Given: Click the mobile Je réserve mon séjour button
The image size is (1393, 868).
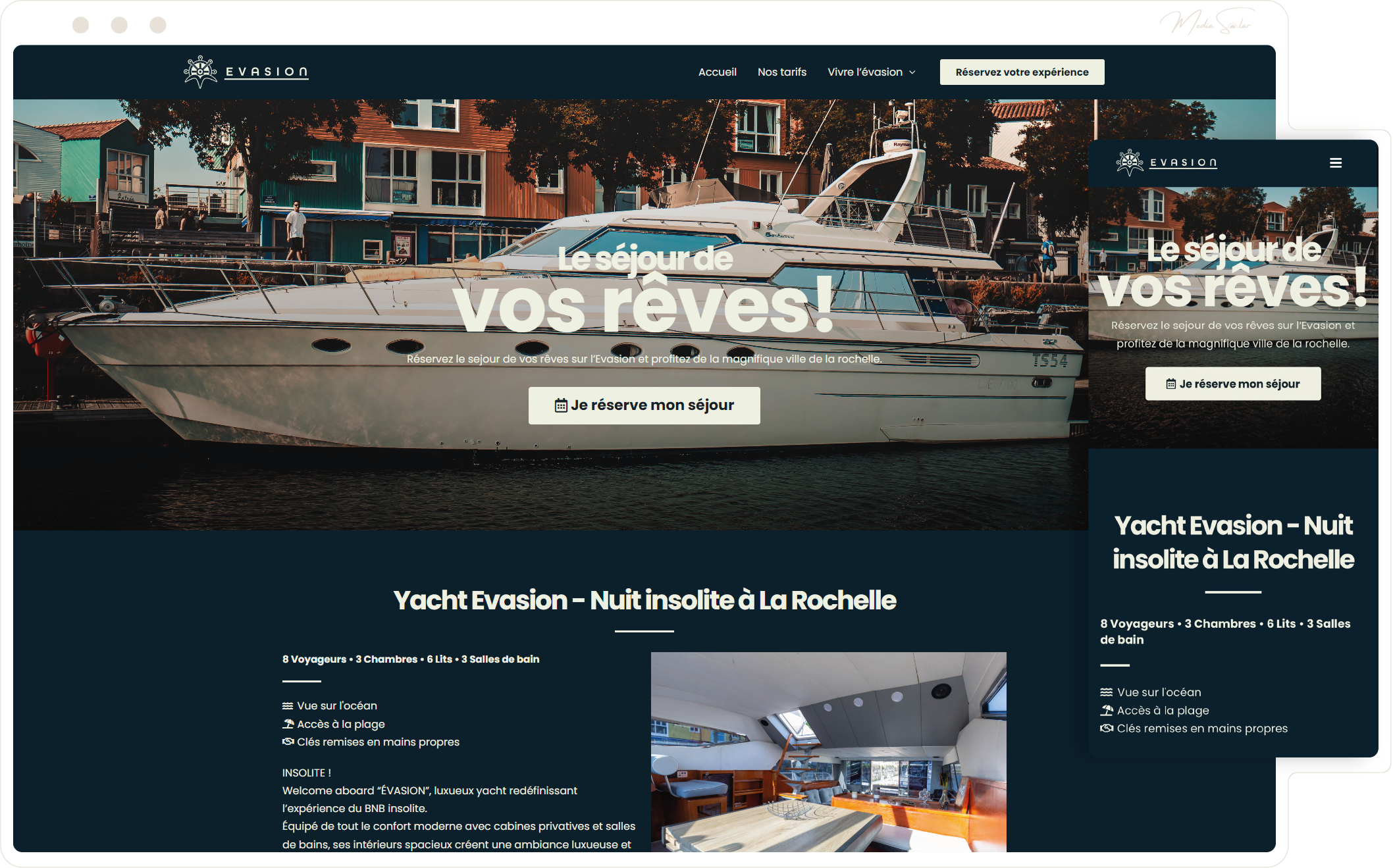Looking at the screenshot, I should [1233, 384].
